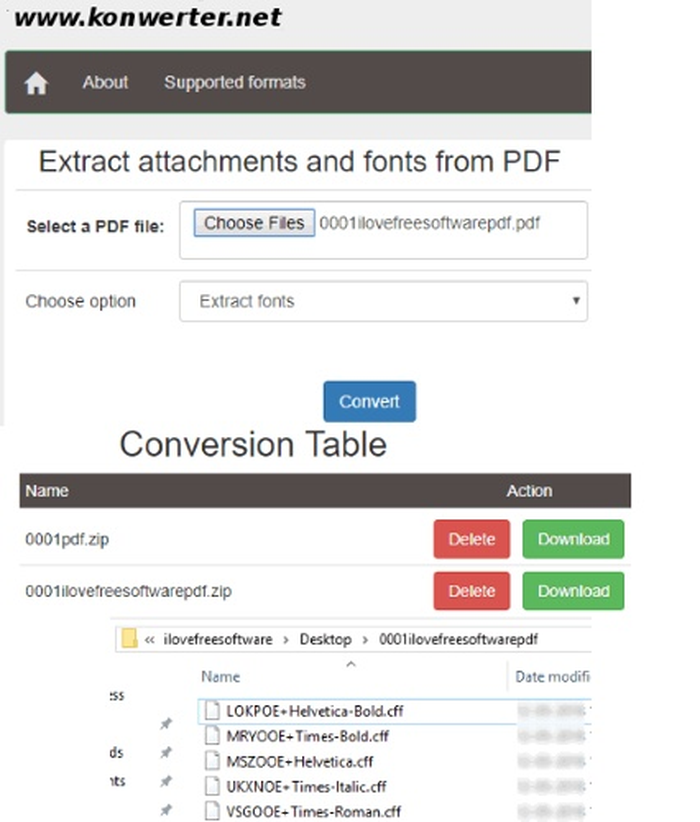Select the MSZOOE+Helvetica.cff file icon
The height and width of the screenshot is (822, 700).
212,761
